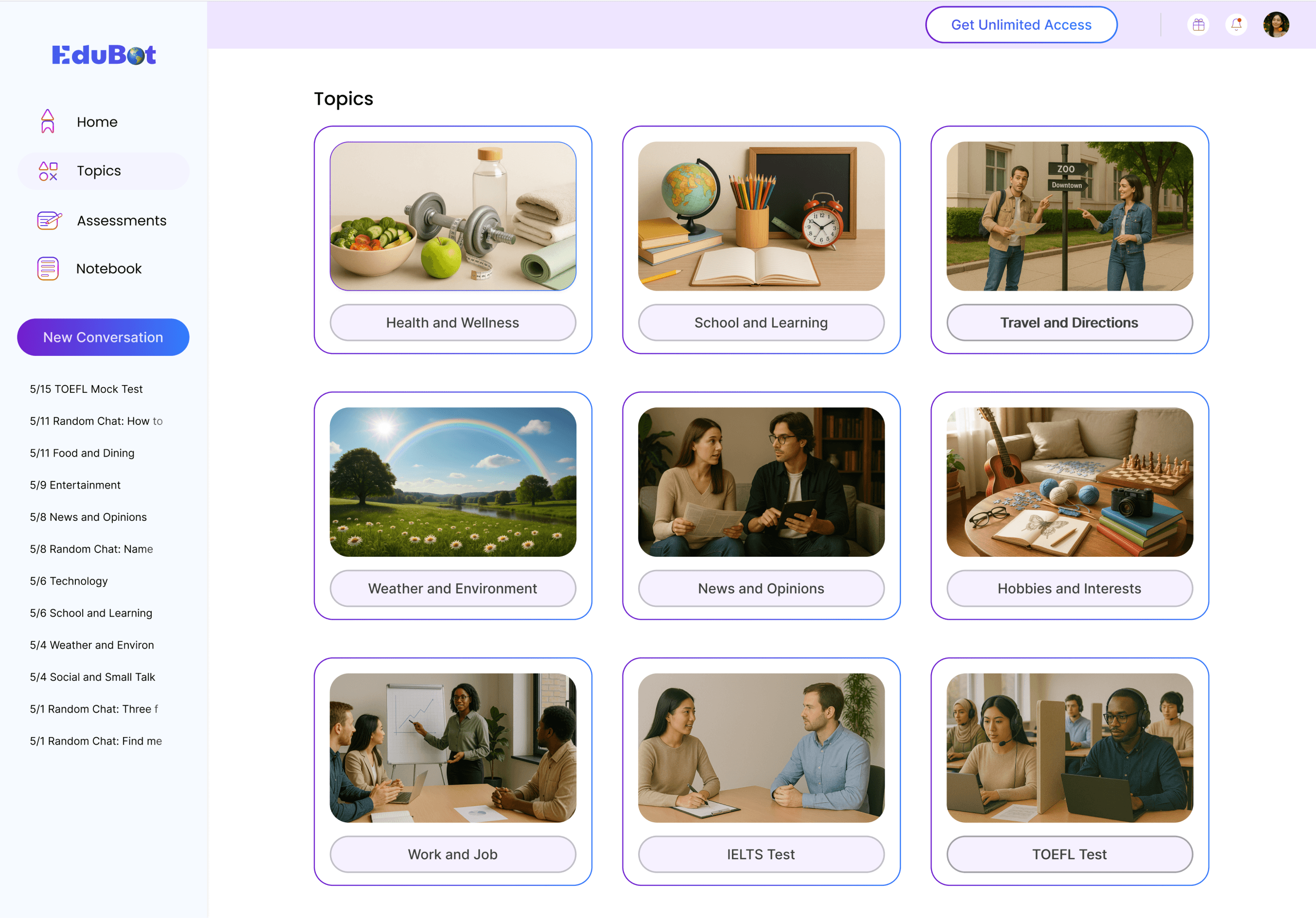Click the Notebook icon in sidebar
This screenshot has width=1316, height=918.
tap(48, 268)
